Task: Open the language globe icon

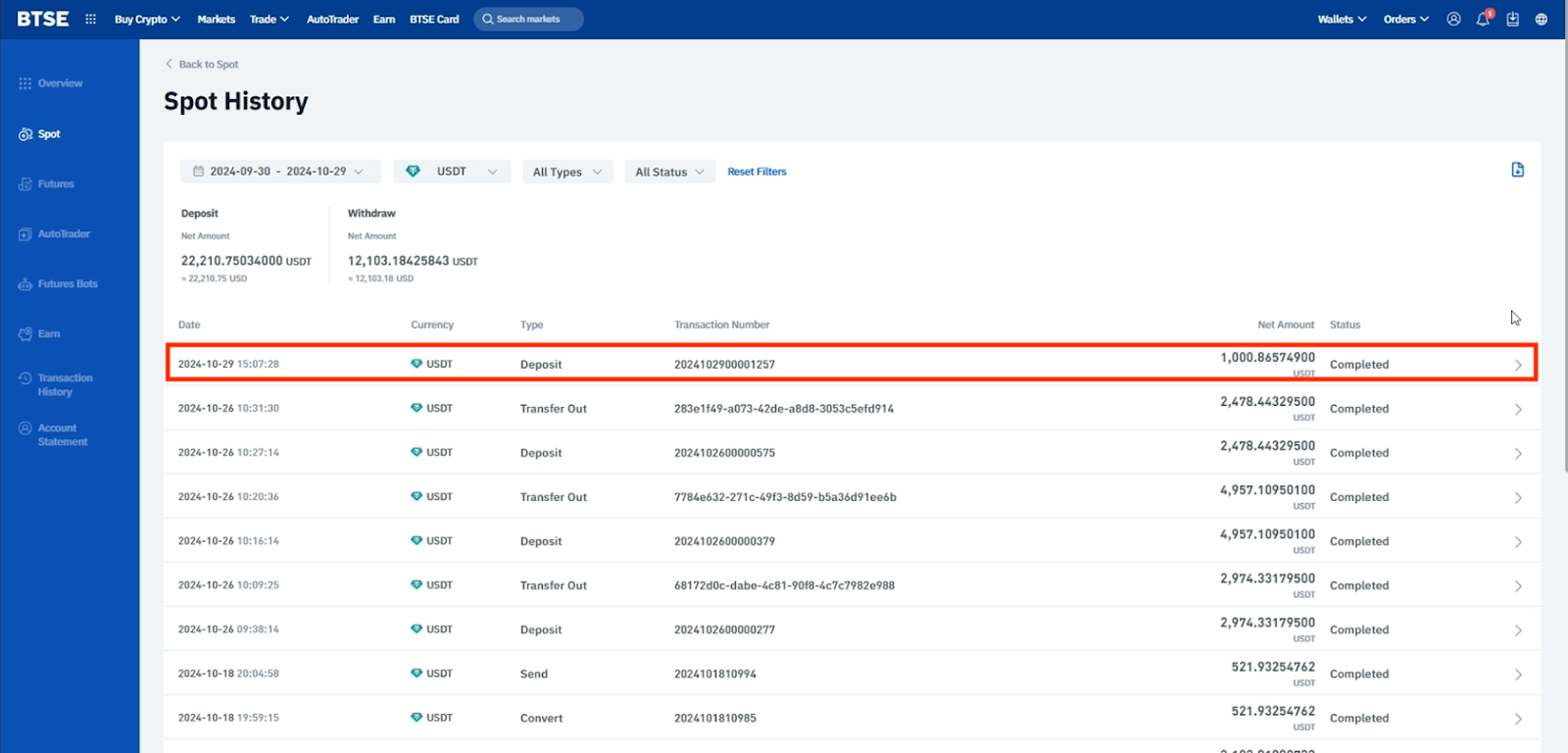Action: 1542,19
